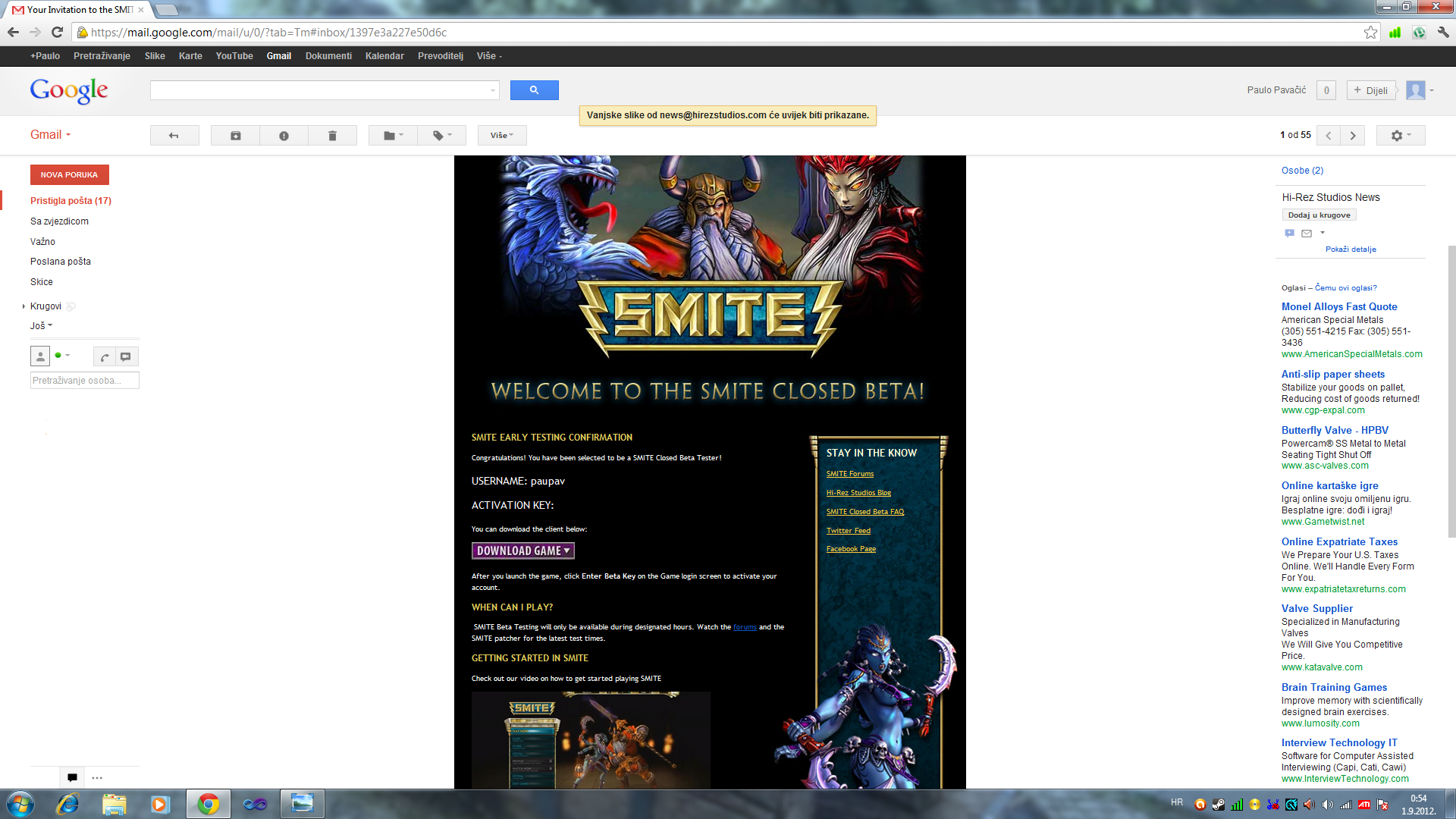Image resolution: width=1456 pixels, height=819 pixels.
Task: Open the phone call icon in chat
Action: (x=105, y=356)
